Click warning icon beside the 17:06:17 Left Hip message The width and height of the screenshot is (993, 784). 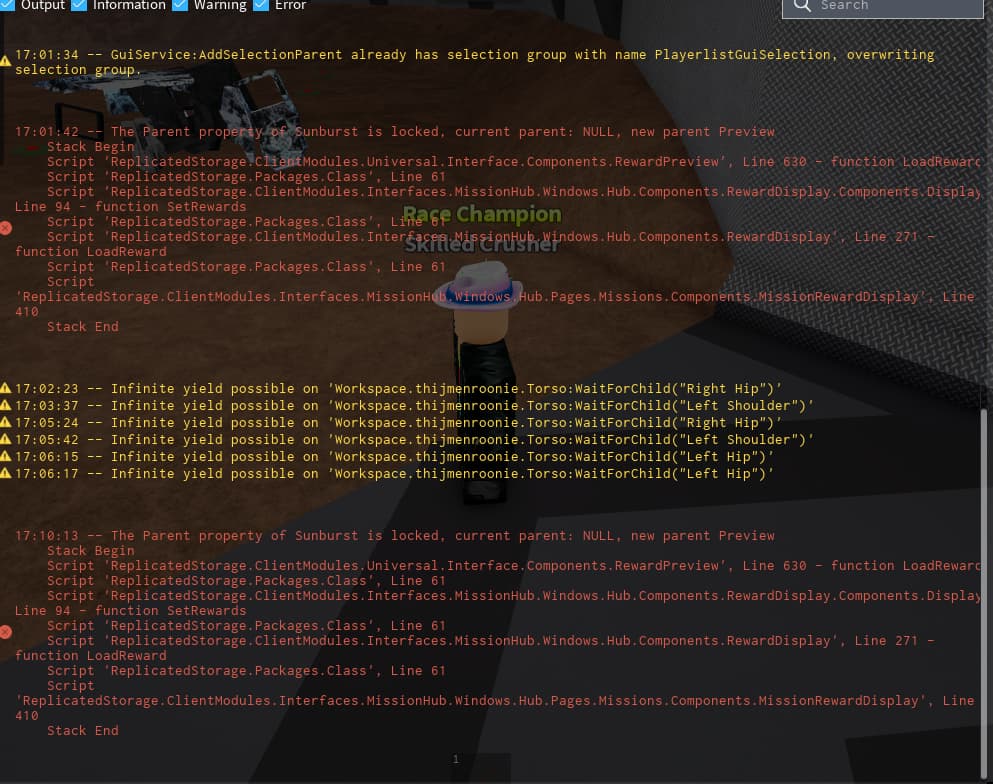click(8, 473)
